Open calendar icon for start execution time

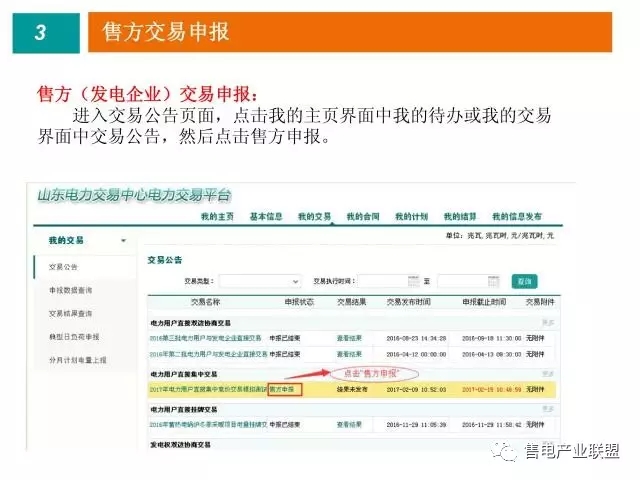click(x=413, y=282)
